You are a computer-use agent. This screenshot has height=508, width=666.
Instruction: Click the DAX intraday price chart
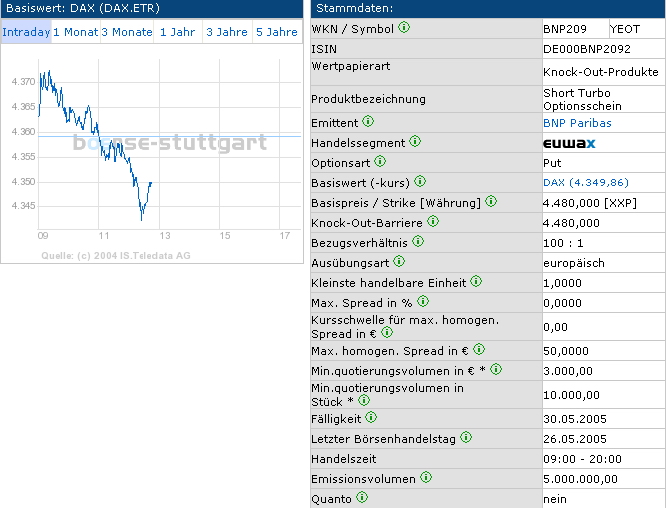[152, 151]
